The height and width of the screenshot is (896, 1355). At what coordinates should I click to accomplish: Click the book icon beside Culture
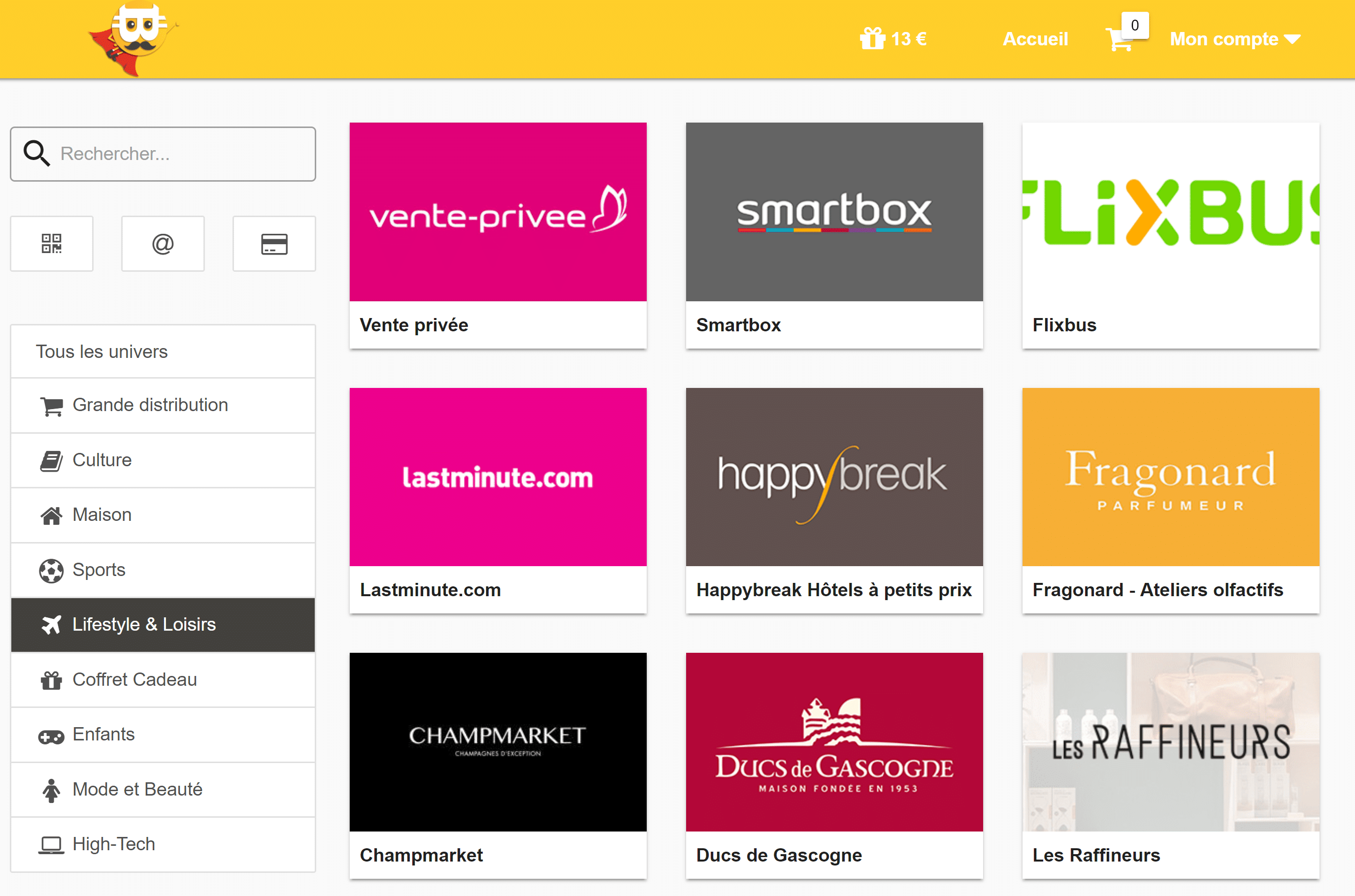pyautogui.click(x=51, y=461)
